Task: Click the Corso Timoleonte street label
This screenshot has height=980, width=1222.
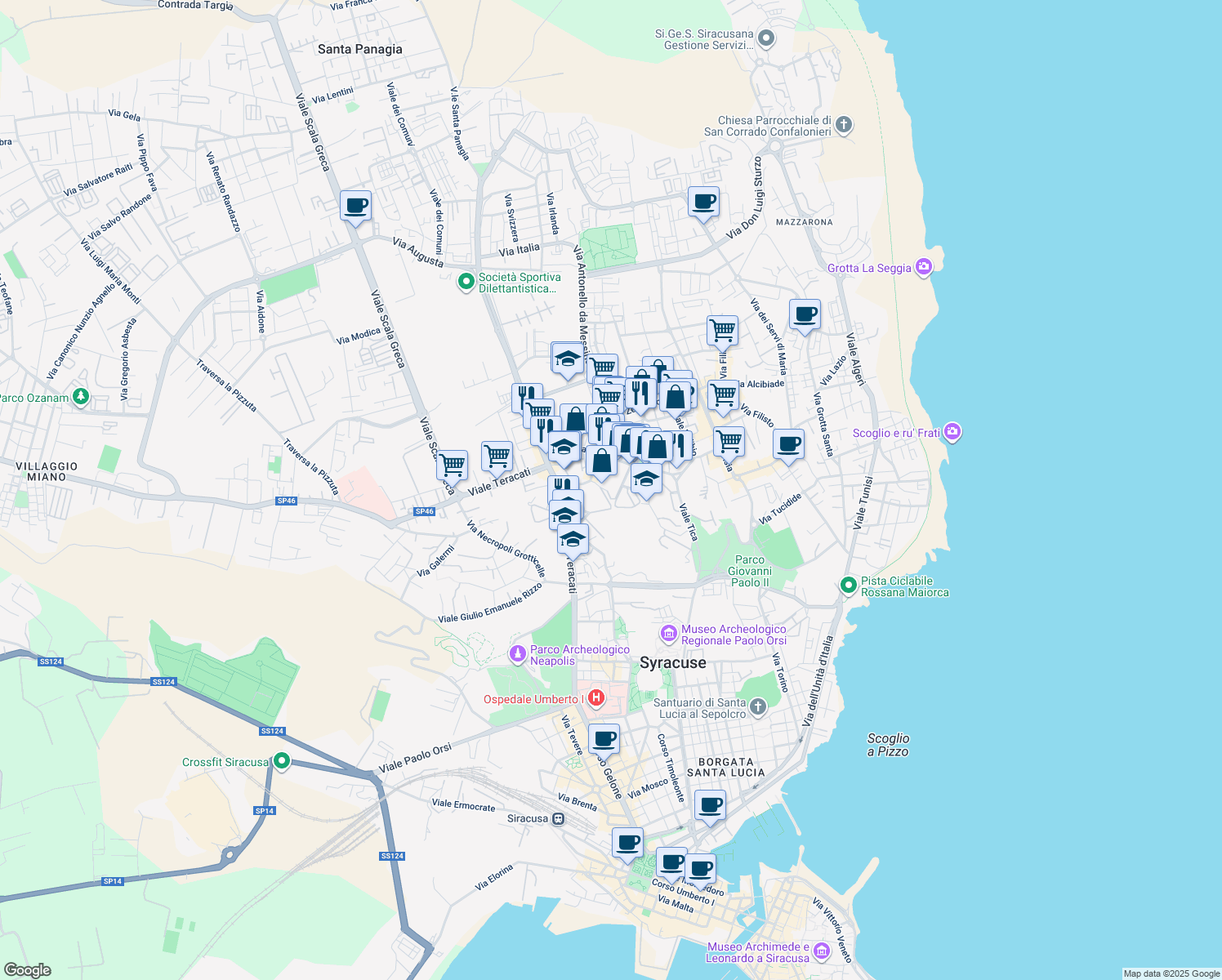Action: [x=671, y=768]
